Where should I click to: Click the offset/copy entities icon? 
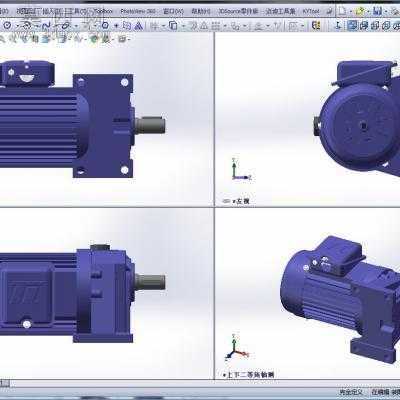tap(173, 26)
